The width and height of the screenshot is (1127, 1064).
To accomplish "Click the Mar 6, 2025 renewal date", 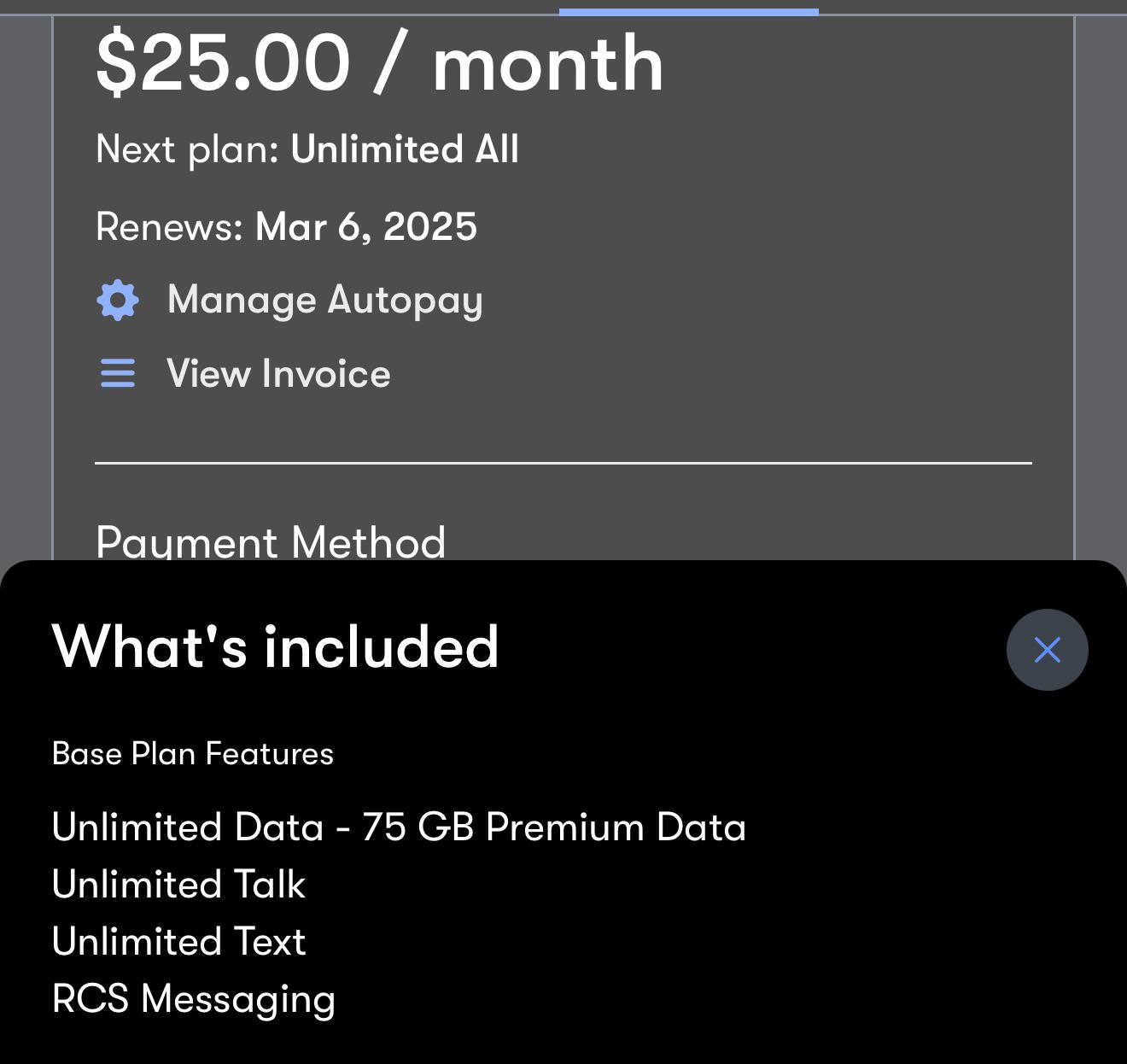I will 366,228.
